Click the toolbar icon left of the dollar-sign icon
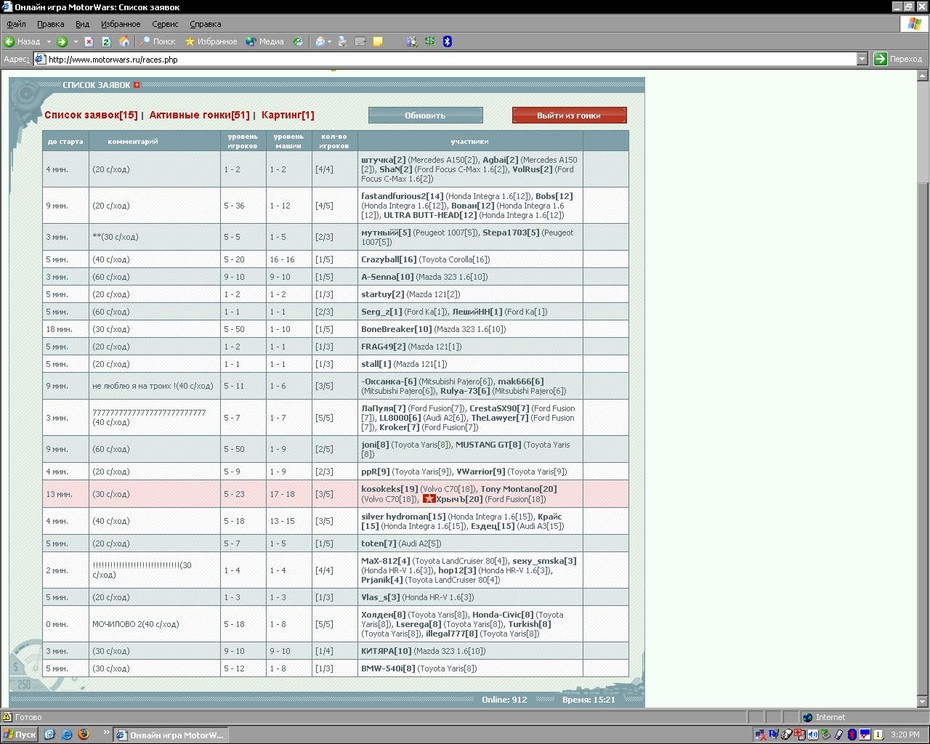930x744 pixels. pyautogui.click(x=412, y=42)
